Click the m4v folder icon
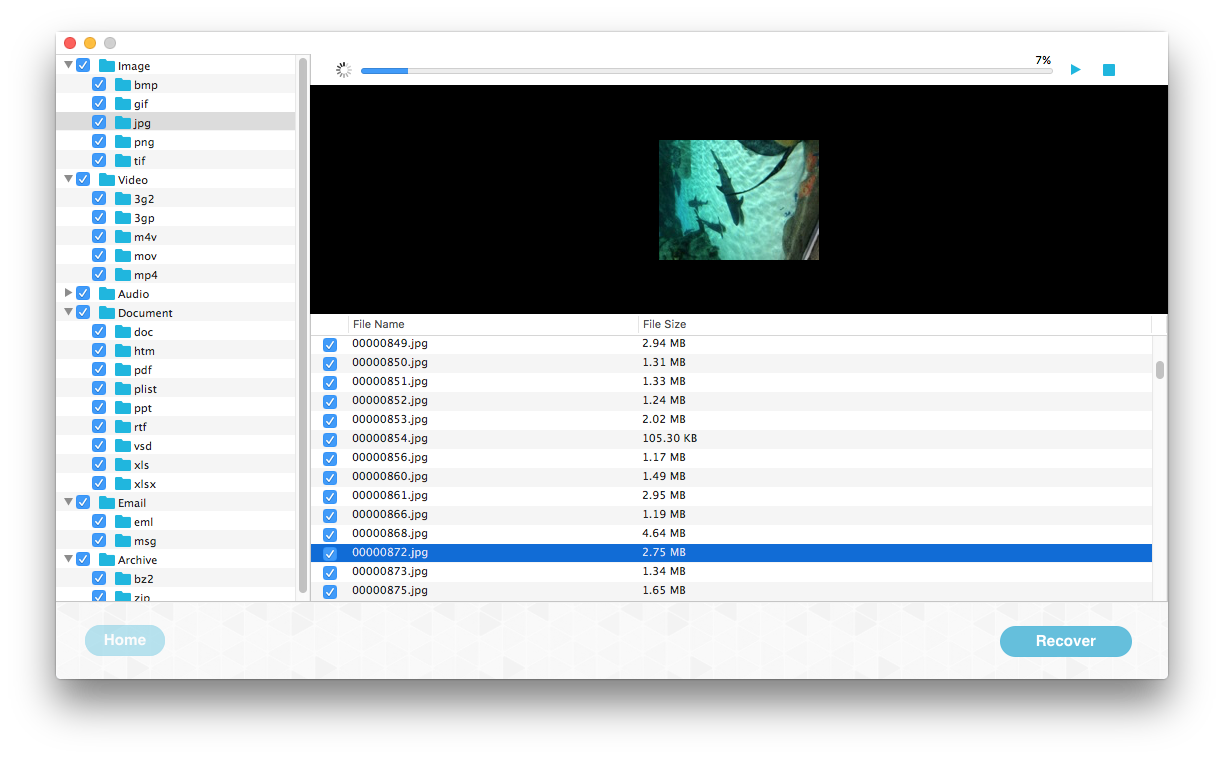 (x=123, y=237)
